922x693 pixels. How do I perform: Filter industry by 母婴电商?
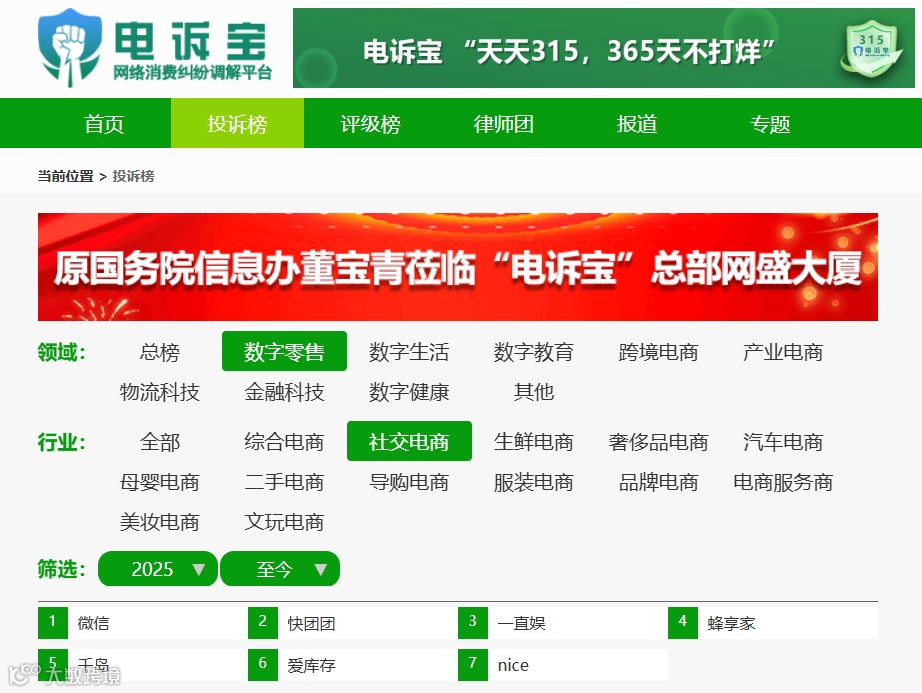[x=159, y=482]
